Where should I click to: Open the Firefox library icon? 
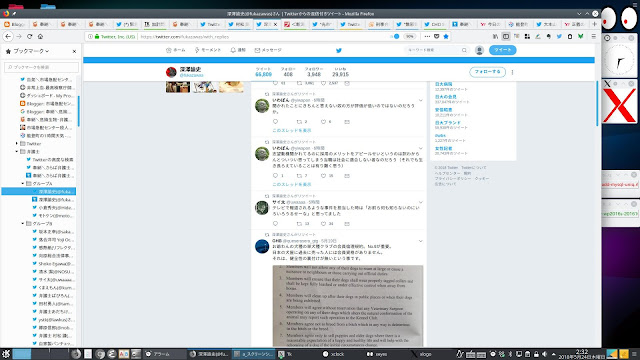click(x=495, y=36)
